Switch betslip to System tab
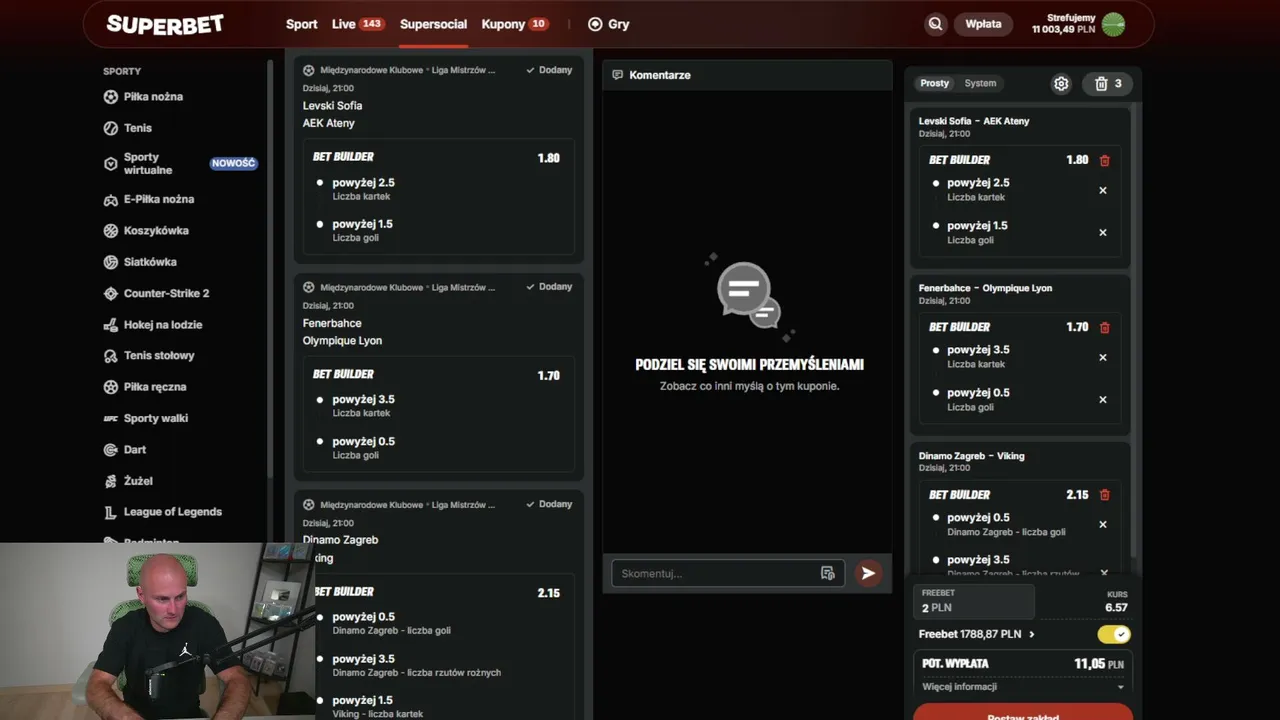Screen dimensions: 1280x720 (x=980, y=84)
